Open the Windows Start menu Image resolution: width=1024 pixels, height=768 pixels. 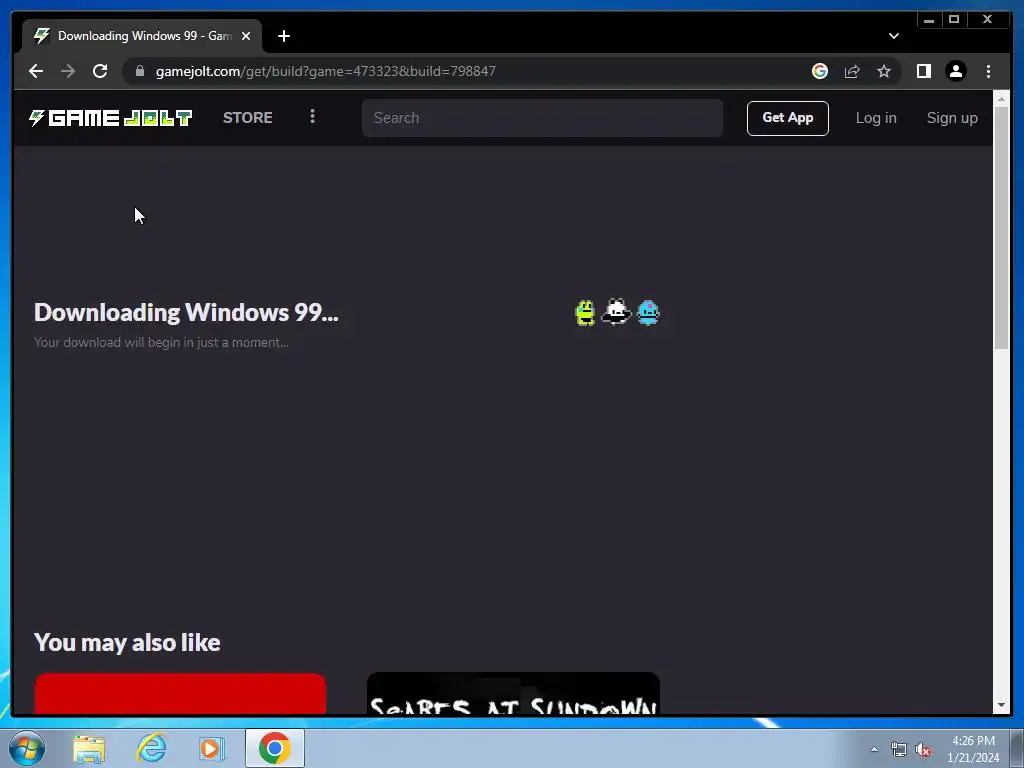27,748
